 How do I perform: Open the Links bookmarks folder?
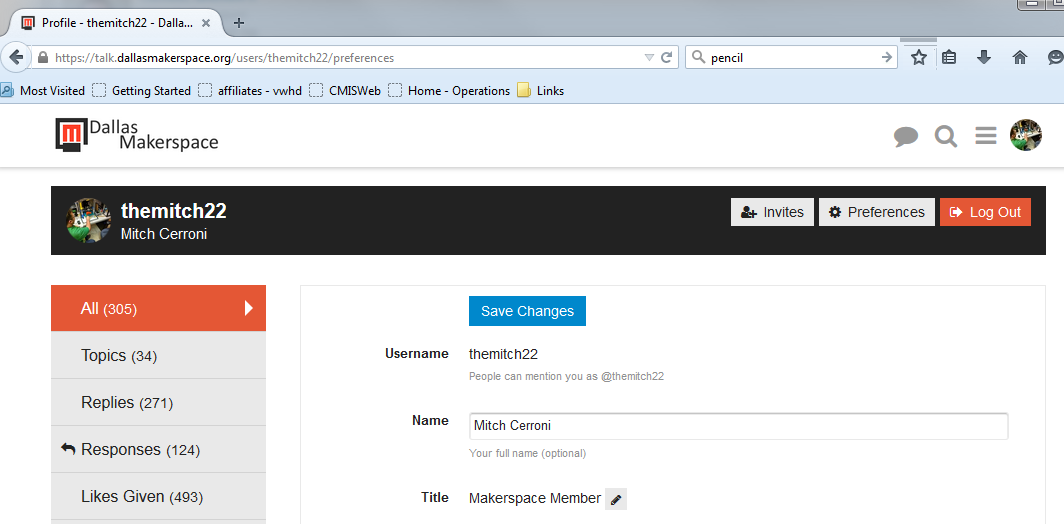click(540, 90)
